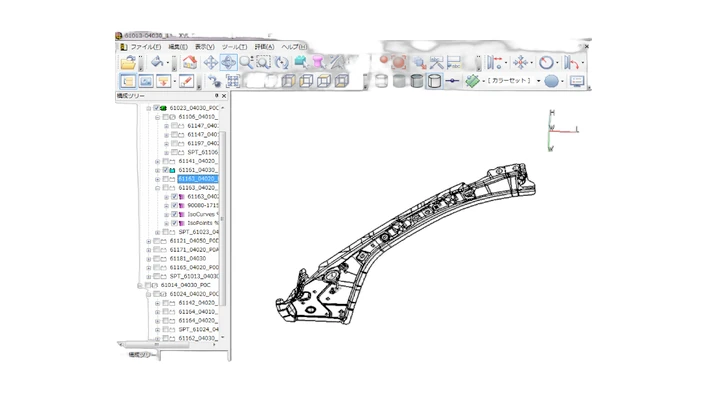The width and height of the screenshot is (708, 393).
Task: Expand the 61121_04050 tree node
Action: pyautogui.click(x=149, y=241)
